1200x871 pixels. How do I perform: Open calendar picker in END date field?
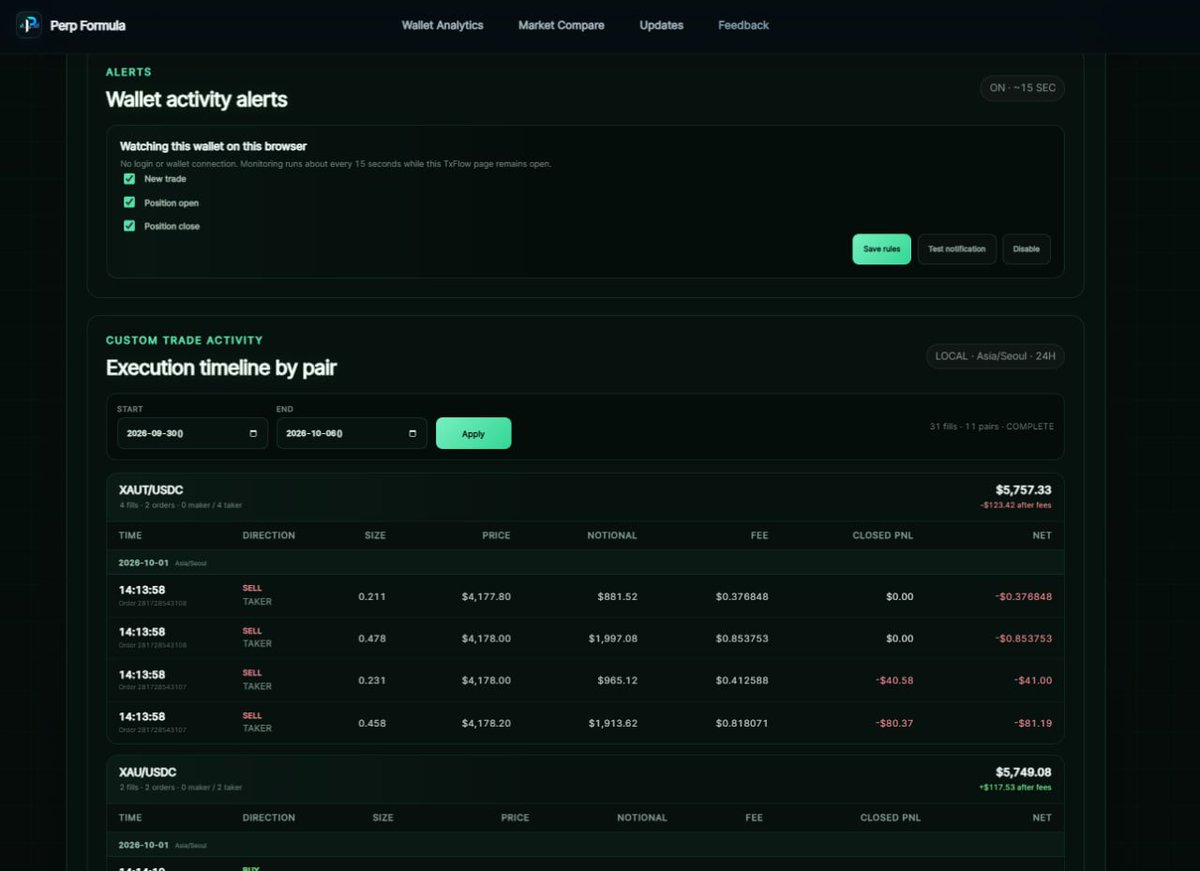pos(413,433)
